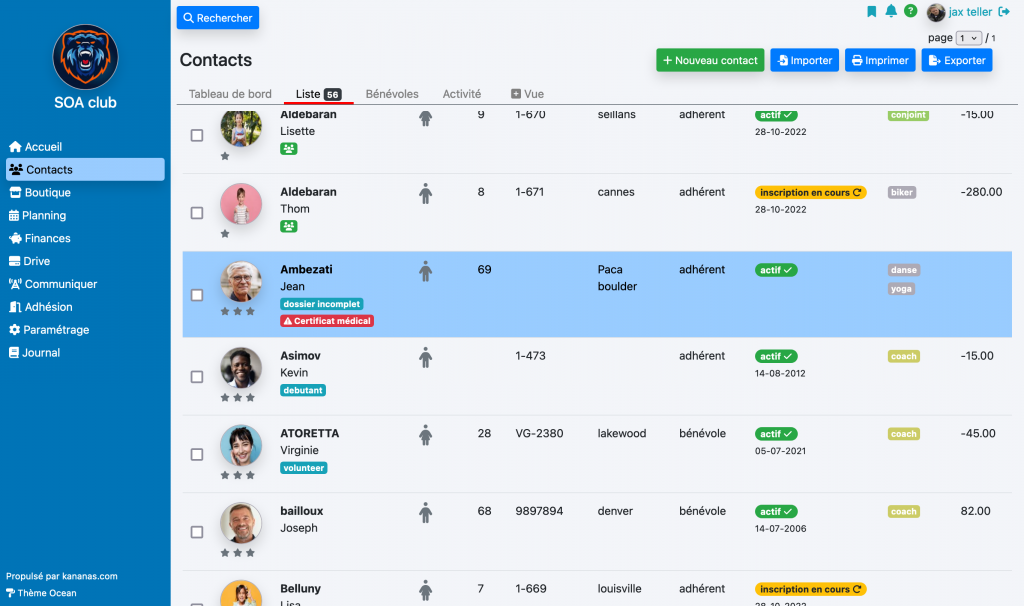Open Contacts in the sidebar
The height and width of the screenshot is (606, 1024).
click(x=86, y=170)
